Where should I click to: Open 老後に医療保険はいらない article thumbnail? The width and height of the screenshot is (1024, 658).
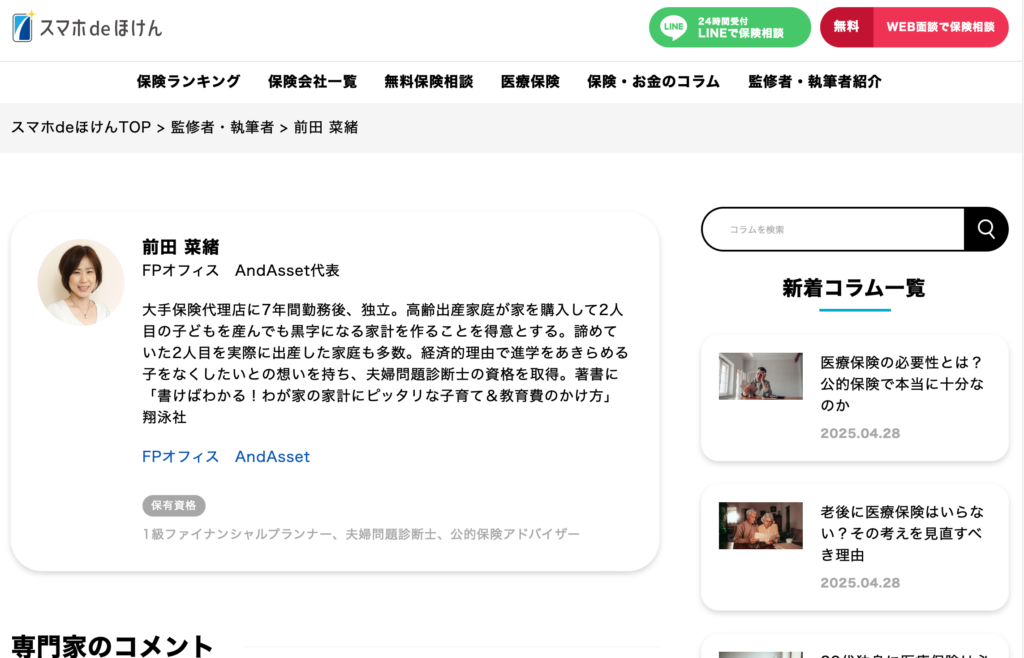(760, 525)
